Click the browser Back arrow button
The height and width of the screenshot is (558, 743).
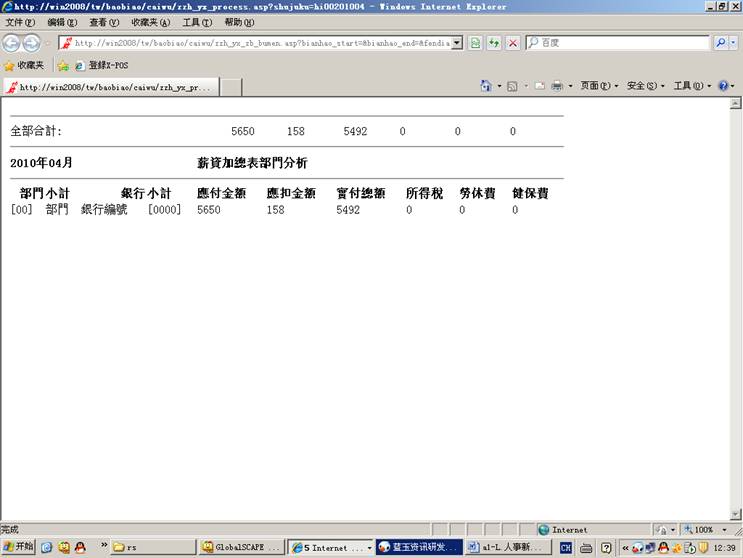click(x=12, y=43)
